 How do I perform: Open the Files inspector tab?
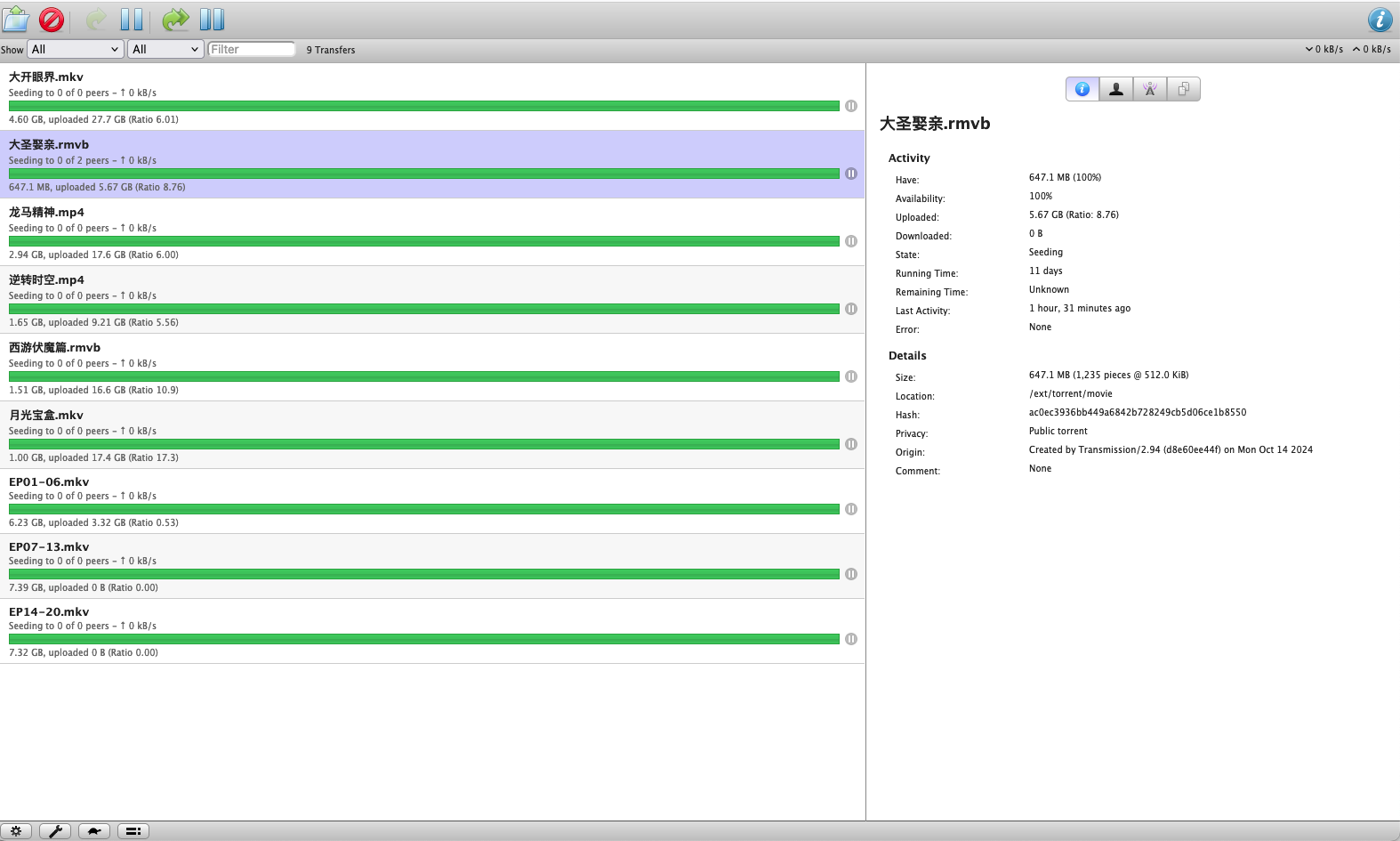point(1184,89)
